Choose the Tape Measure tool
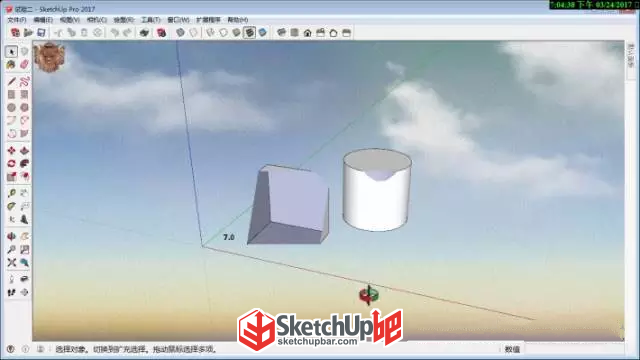Image resolution: width=640 pixels, height=360 pixels. point(11,193)
